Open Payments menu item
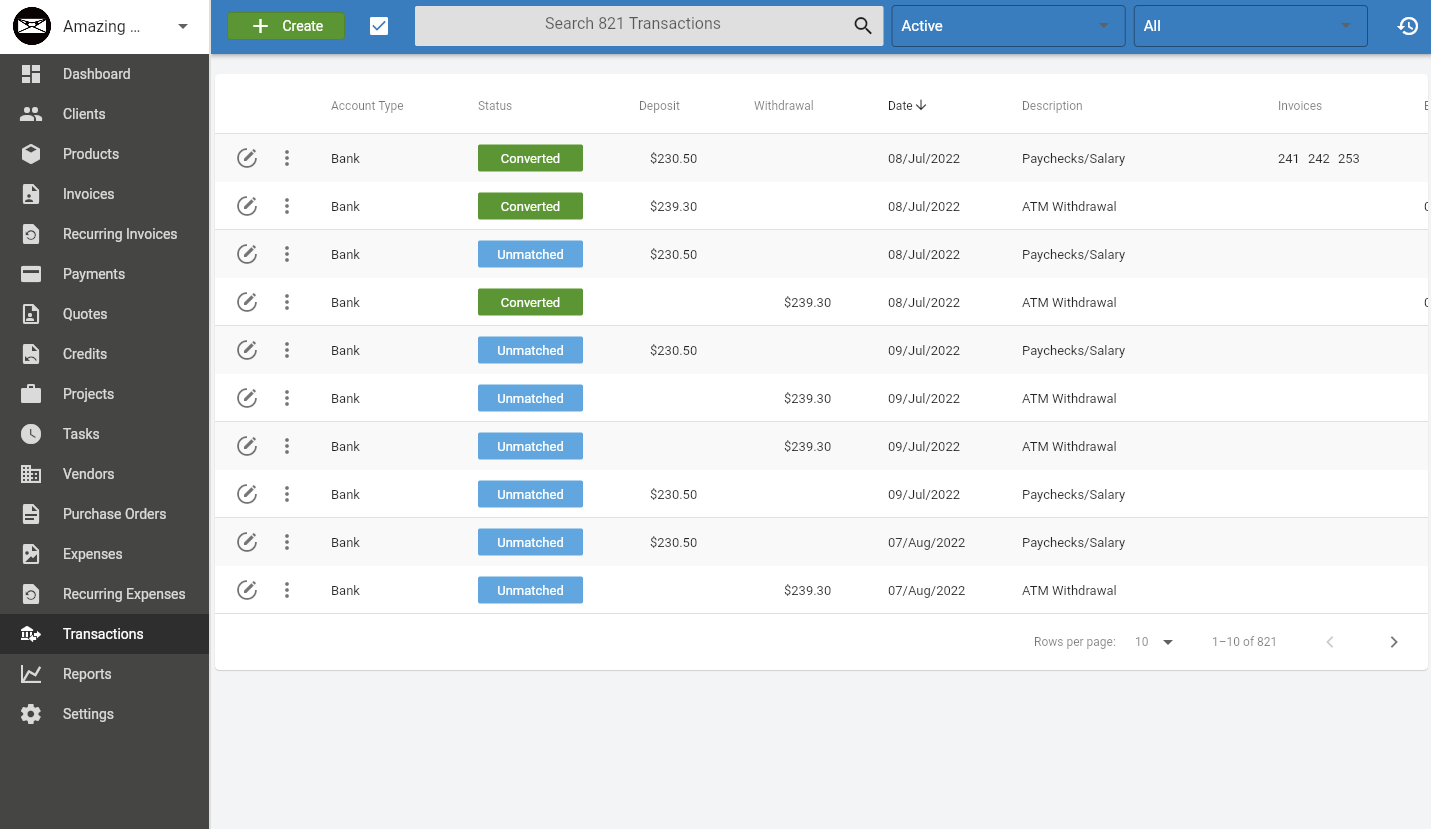This screenshot has width=1431, height=829. pyautogui.click(x=105, y=274)
